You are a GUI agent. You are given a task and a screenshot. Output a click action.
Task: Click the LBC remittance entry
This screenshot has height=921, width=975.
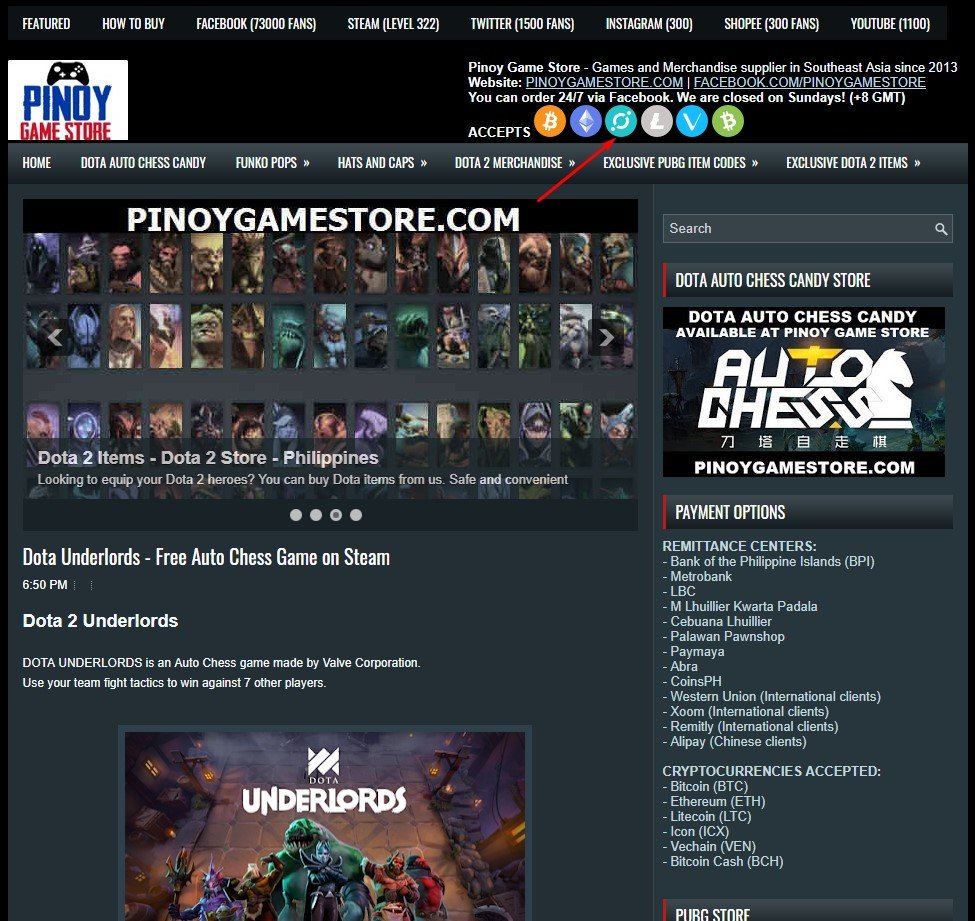[679, 591]
